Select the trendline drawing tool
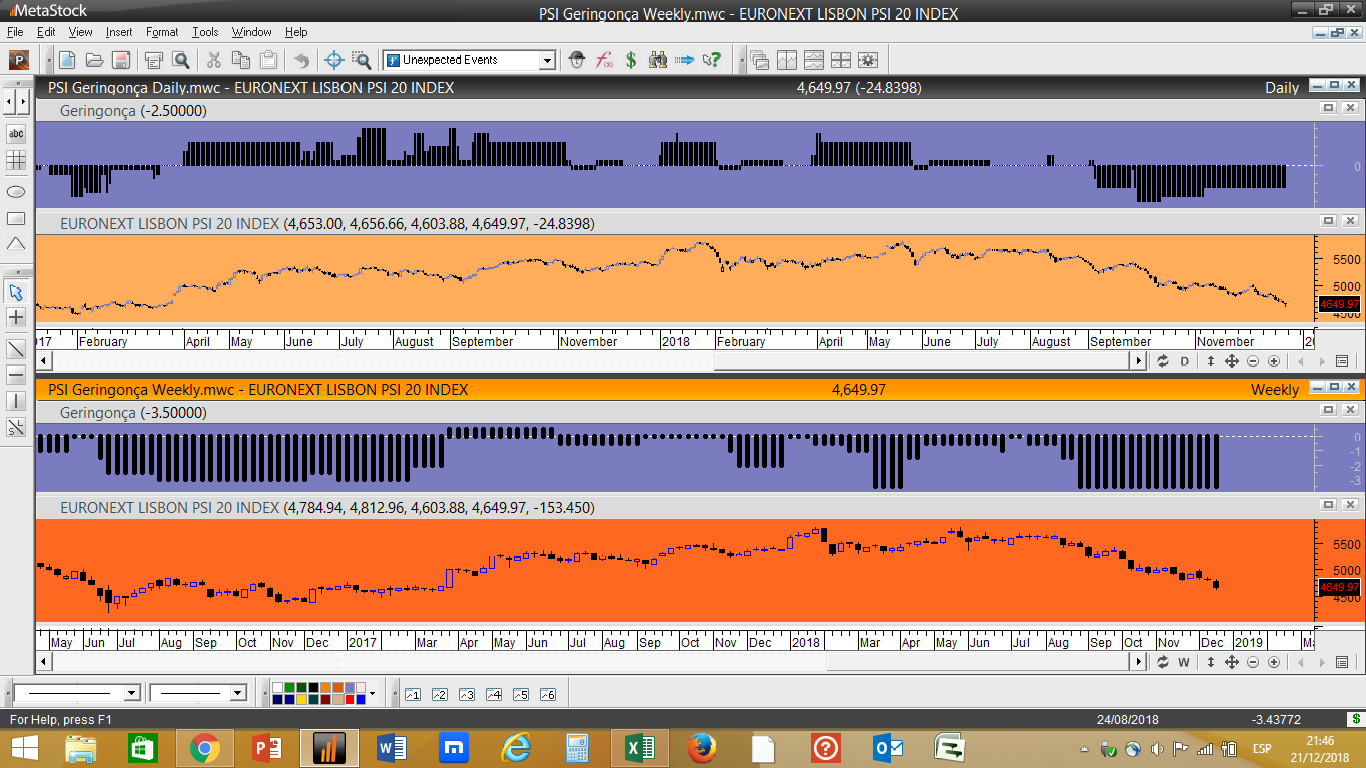This screenshot has height=768, width=1366. pos(16,349)
